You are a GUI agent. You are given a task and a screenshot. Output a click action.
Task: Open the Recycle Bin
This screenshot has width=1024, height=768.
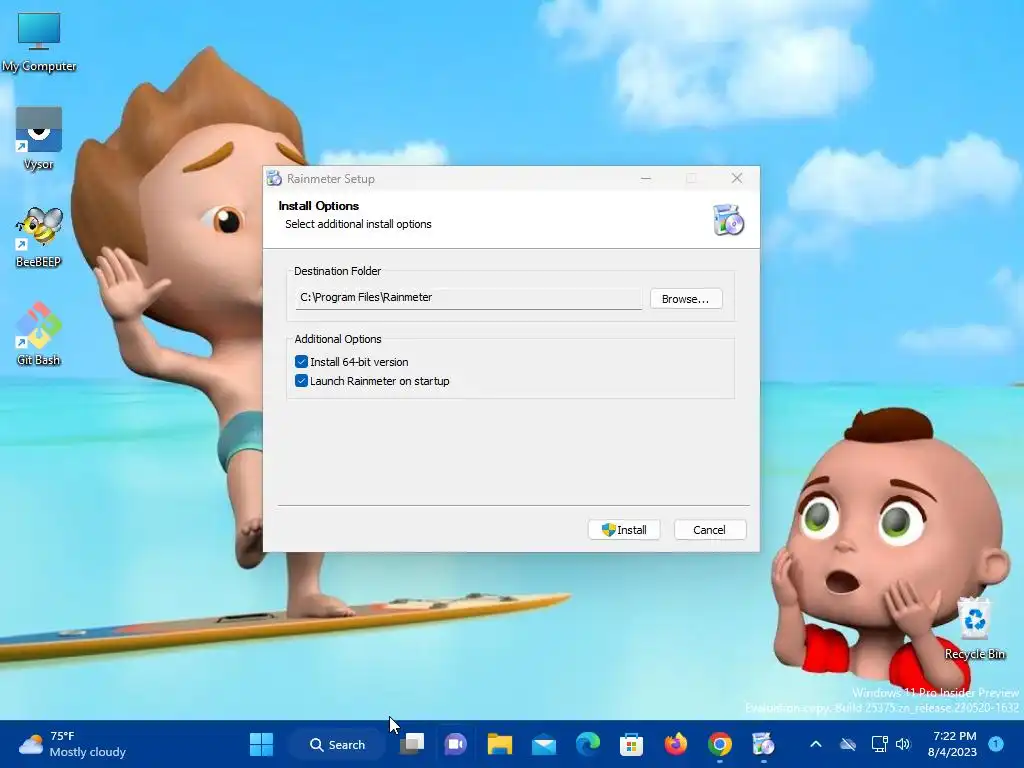pos(974,628)
